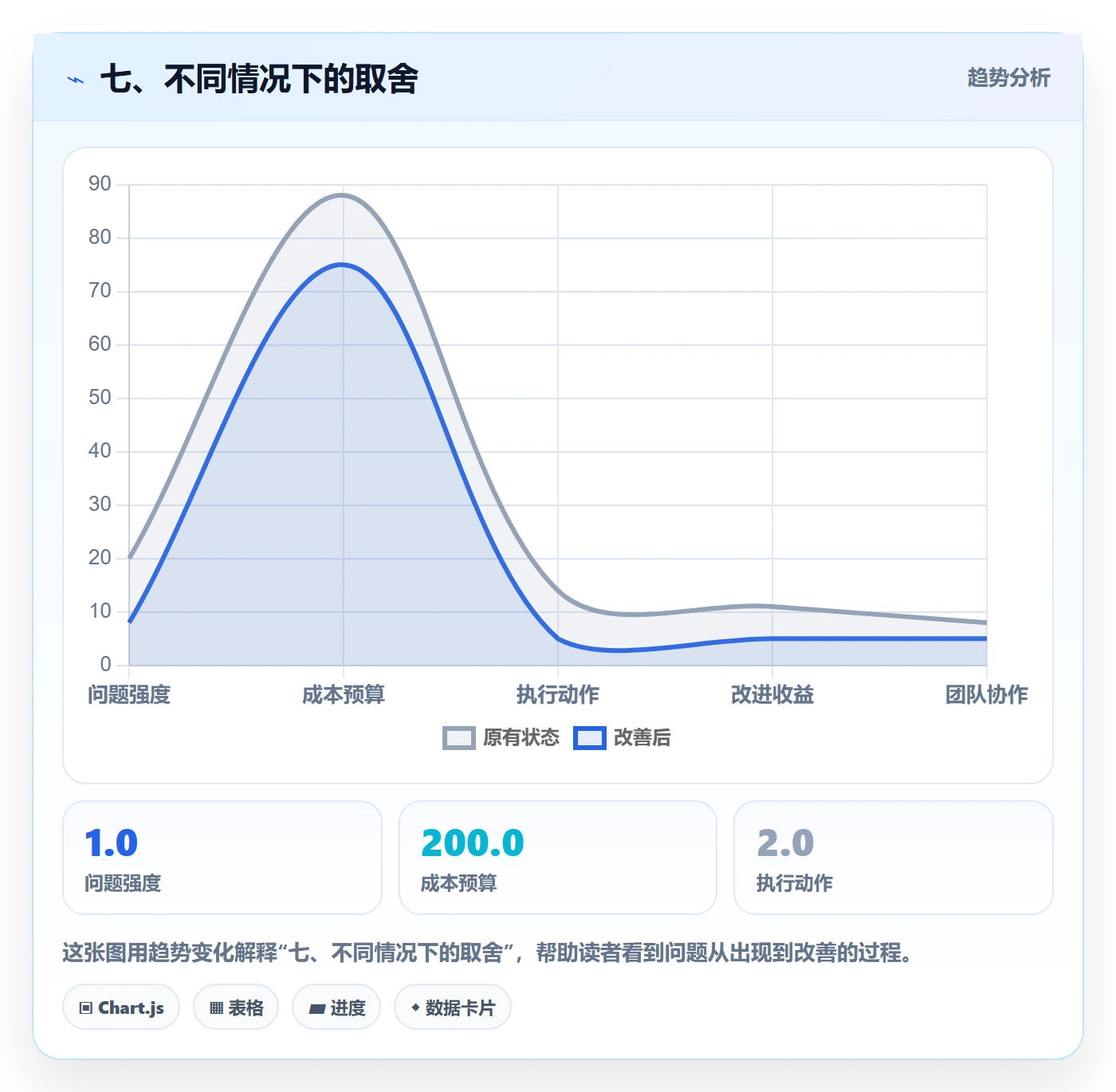Toggle the 原有状态 legend swatch

click(x=458, y=738)
